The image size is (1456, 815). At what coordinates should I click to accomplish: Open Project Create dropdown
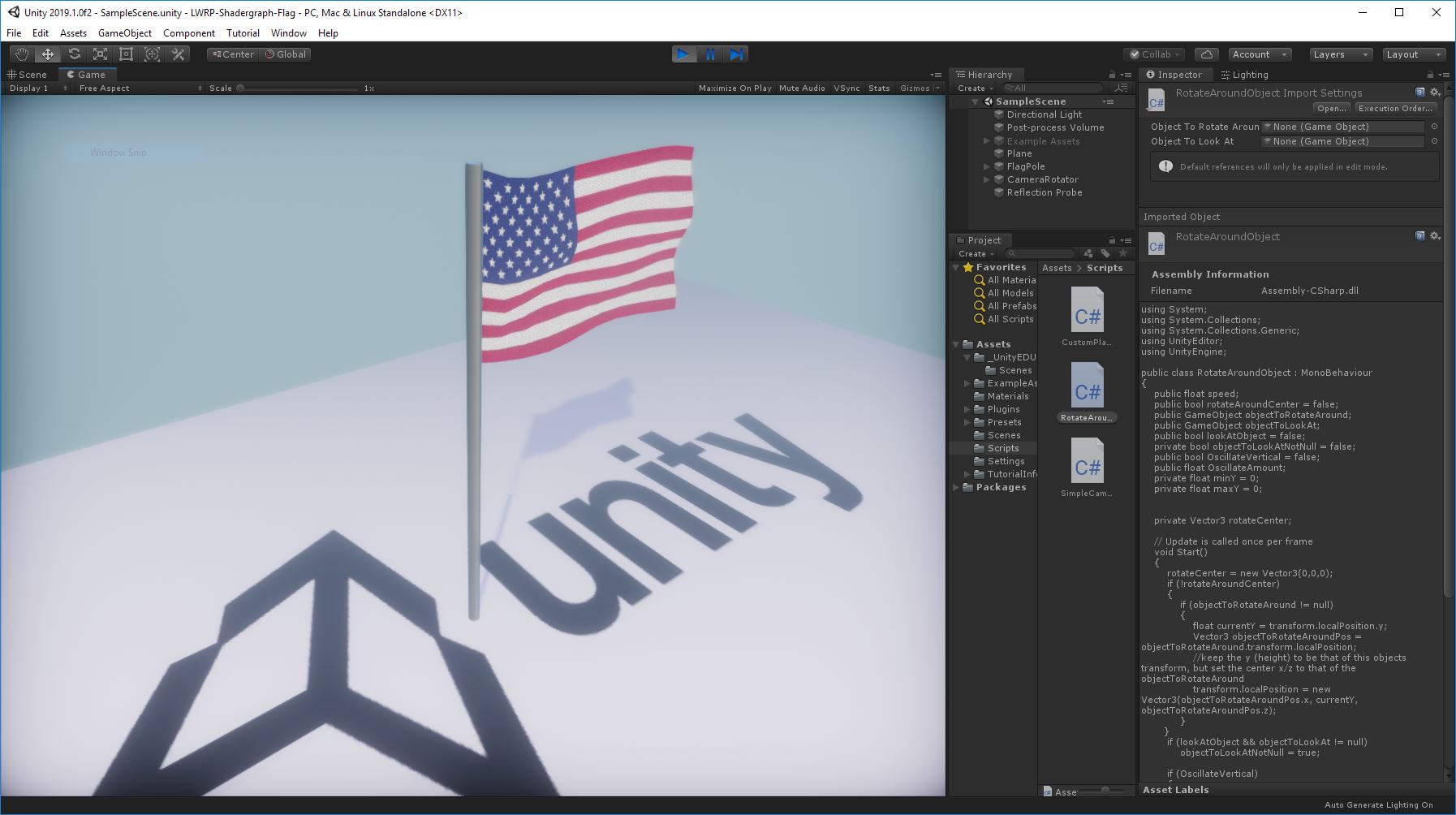point(975,253)
